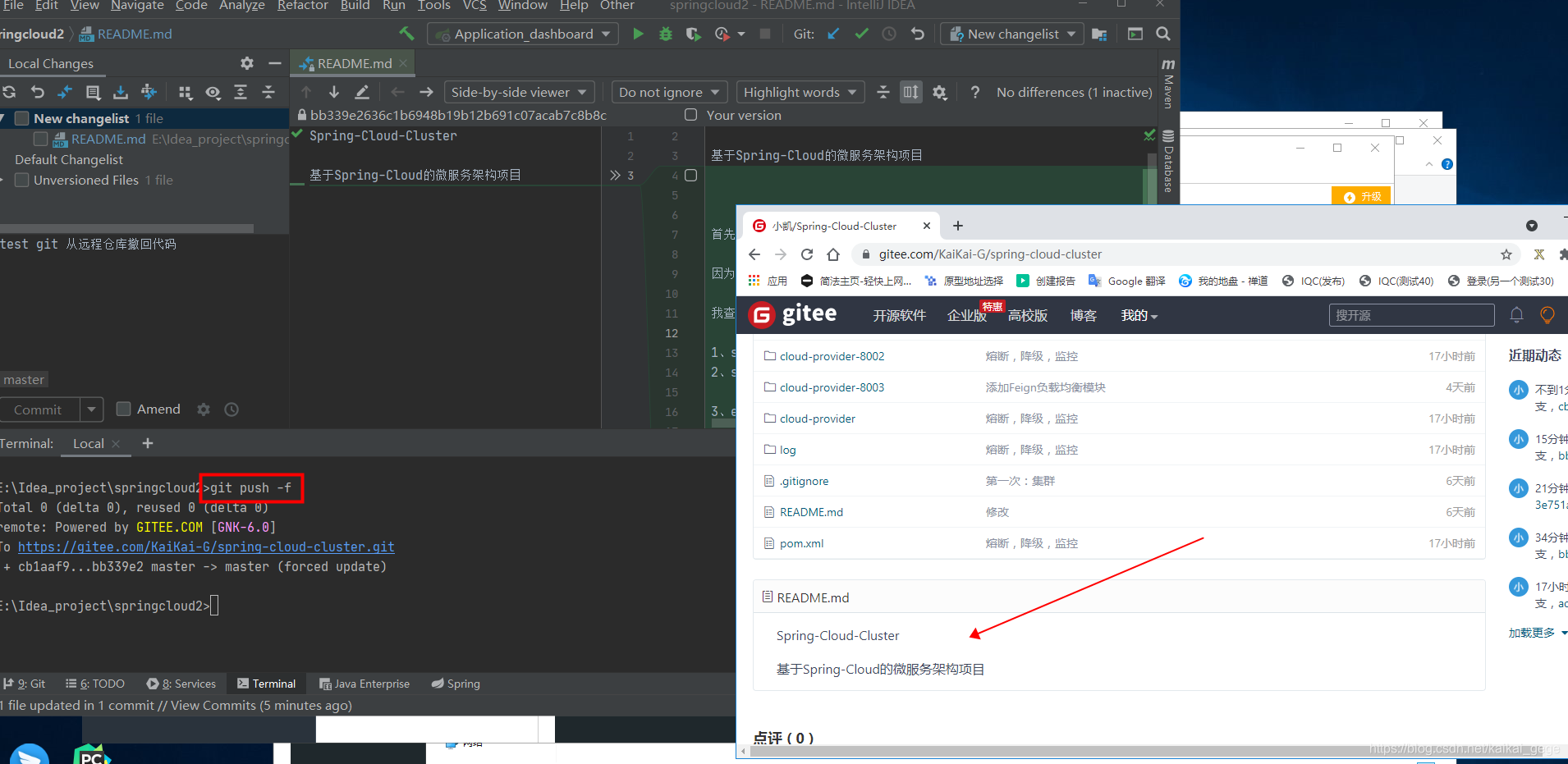
Task: Tick the New changelist checkbox
Action: tap(22, 118)
